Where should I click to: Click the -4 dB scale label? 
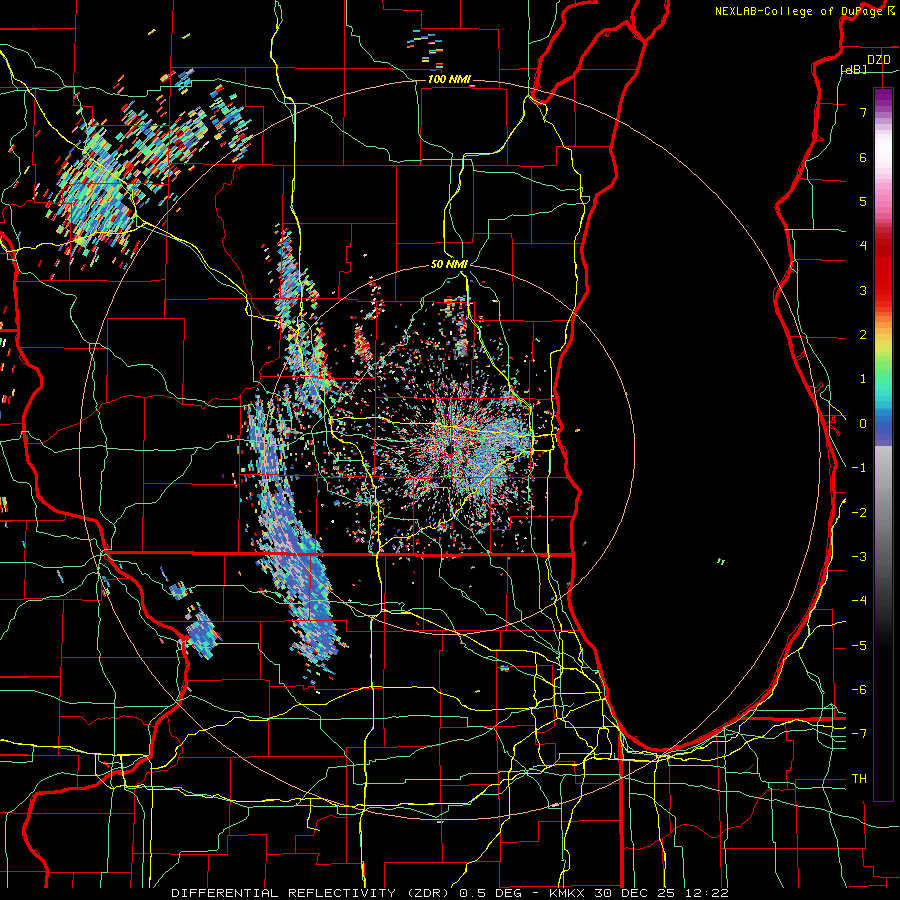point(859,601)
